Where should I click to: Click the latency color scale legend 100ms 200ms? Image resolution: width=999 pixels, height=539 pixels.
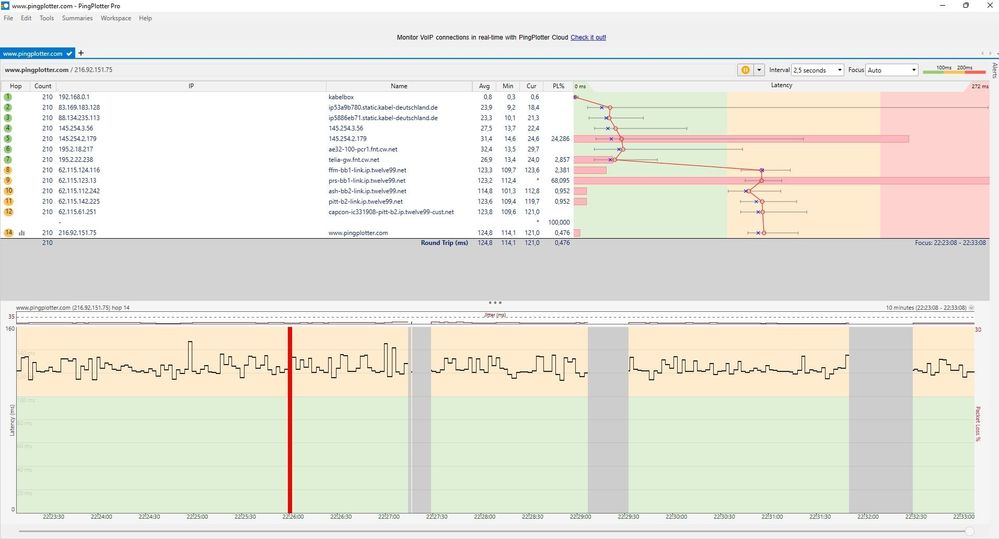coord(954,69)
